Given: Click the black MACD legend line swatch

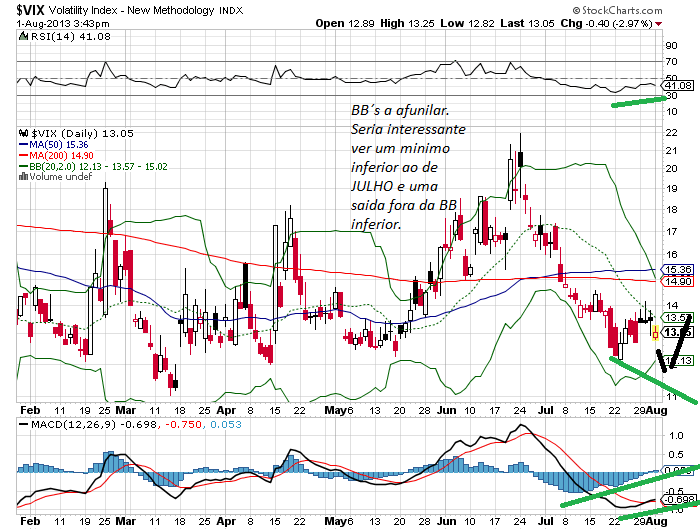Looking at the screenshot, I should pyautogui.click(x=24, y=424).
